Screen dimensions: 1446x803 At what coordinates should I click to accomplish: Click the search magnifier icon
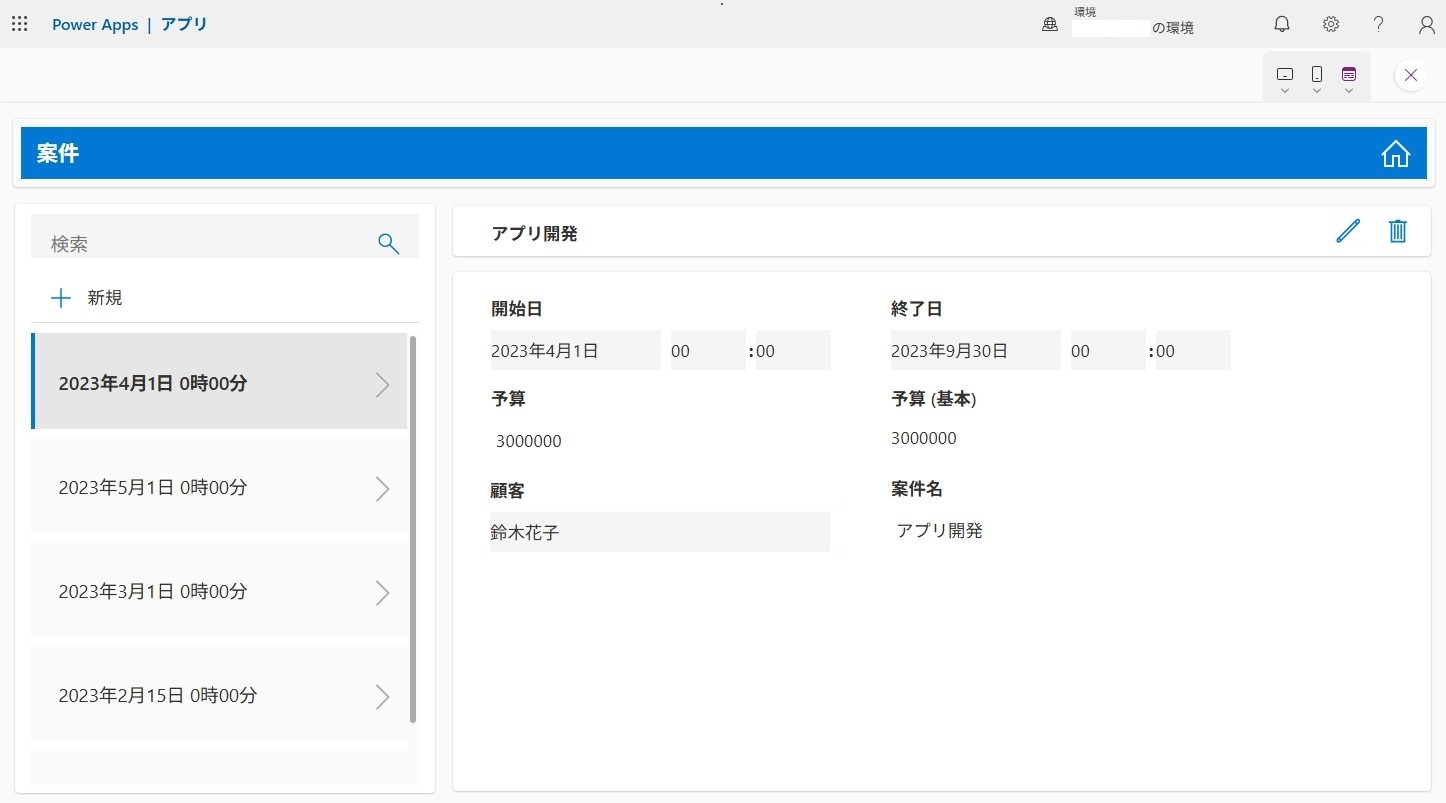point(388,243)
